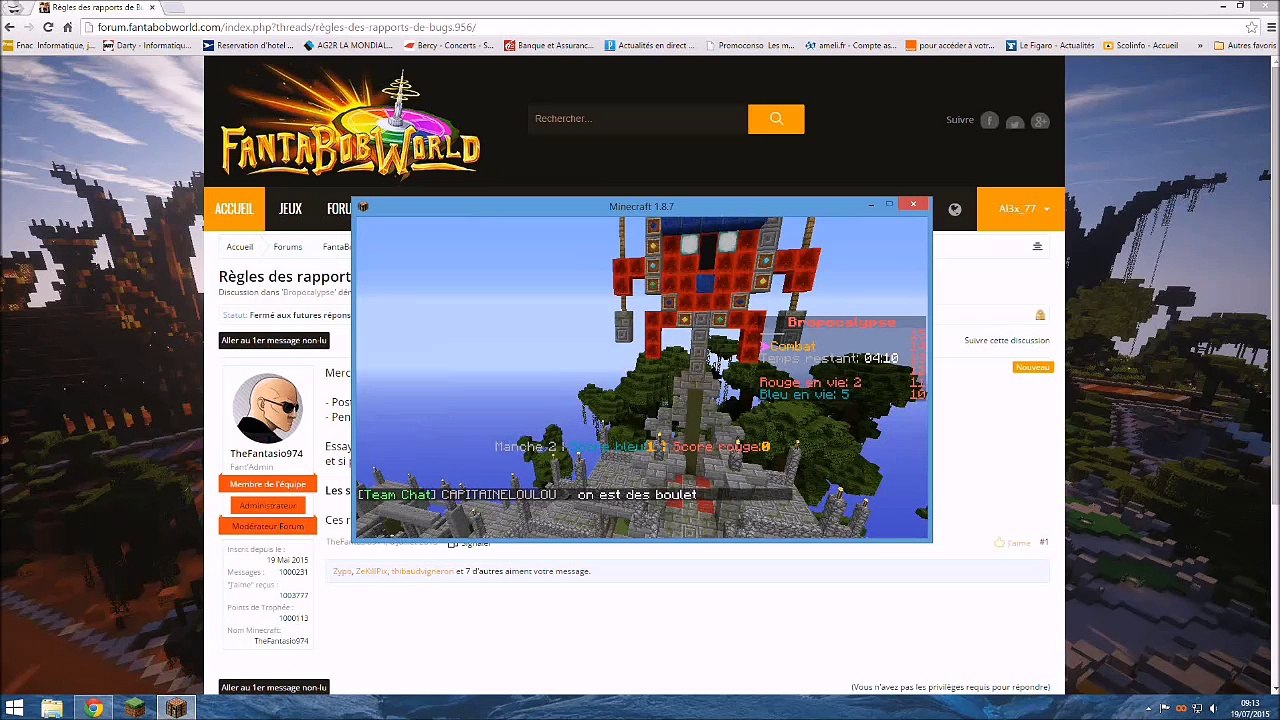
Task: Open the breadcrumb jump menu icon on the right
Action: (x=1037, y=246)
